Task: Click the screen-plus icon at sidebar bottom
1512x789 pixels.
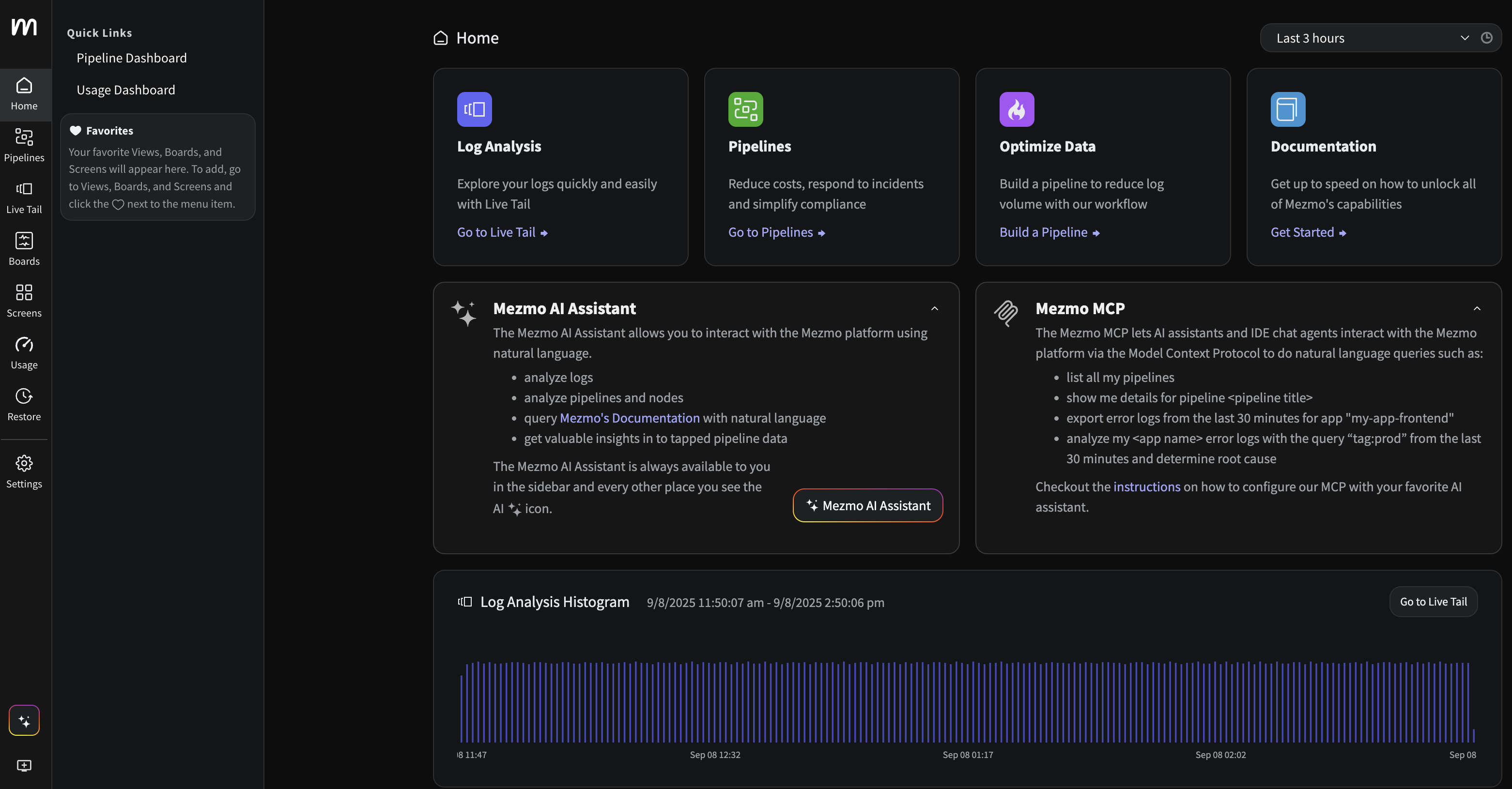Action: 24,766
